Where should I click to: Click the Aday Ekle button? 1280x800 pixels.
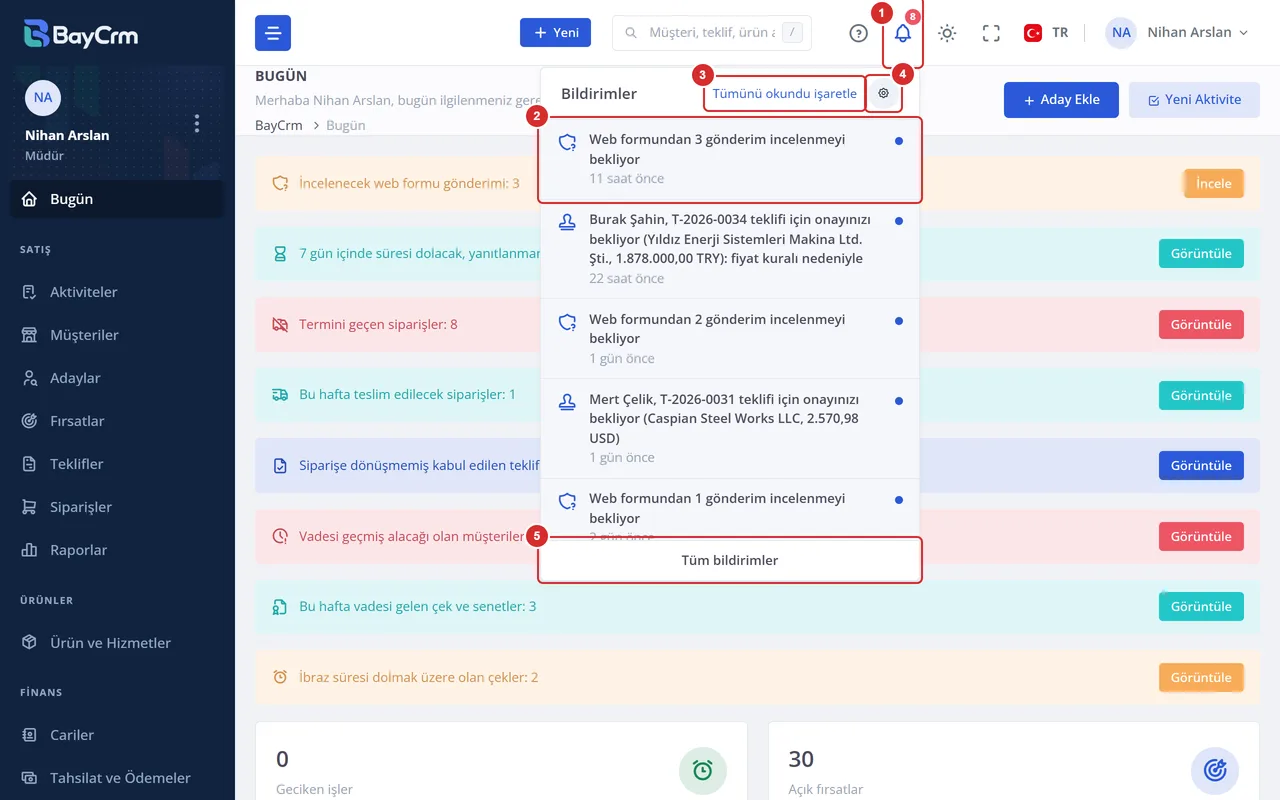[x=1061, y=100]
